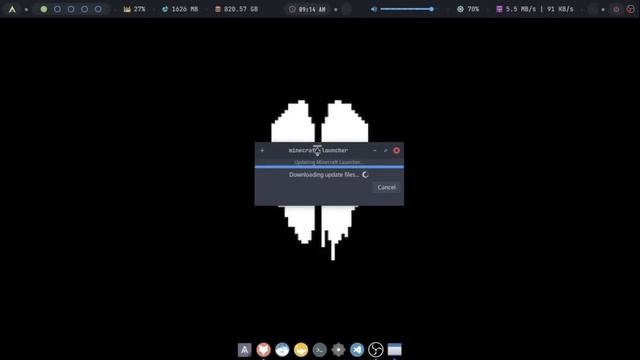Switch to the fifth workspace circle
The height and width of the screenshot is (360, 640).
click(x=98, y=9)
